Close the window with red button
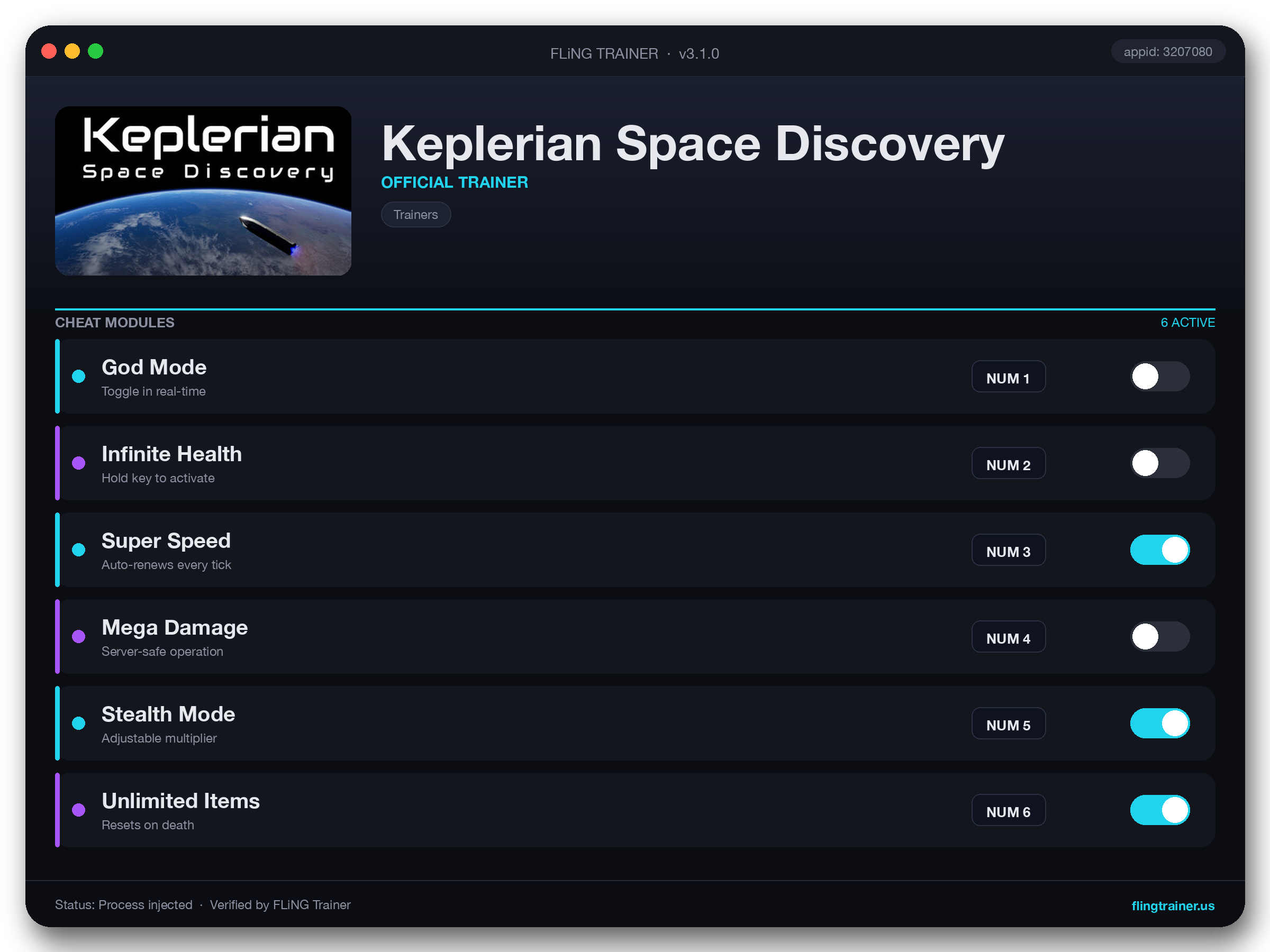 coord(49,51)
